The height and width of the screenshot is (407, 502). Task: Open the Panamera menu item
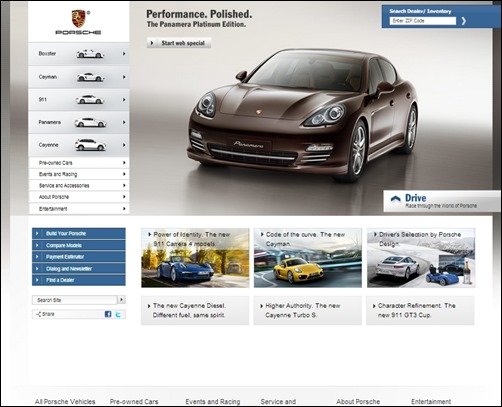(79, 122)
